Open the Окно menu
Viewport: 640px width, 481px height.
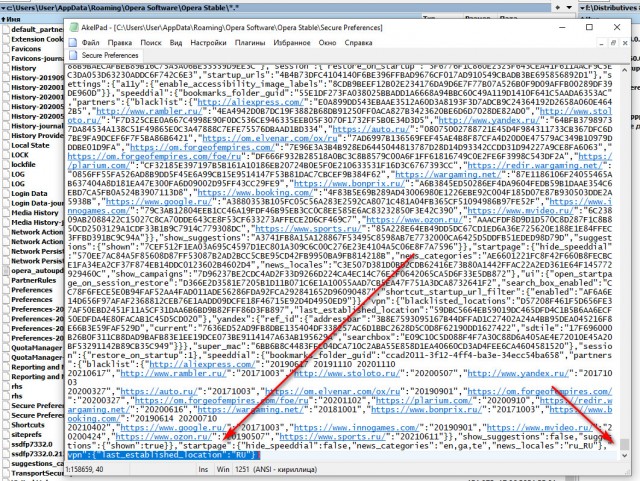[x=327, y=42]
